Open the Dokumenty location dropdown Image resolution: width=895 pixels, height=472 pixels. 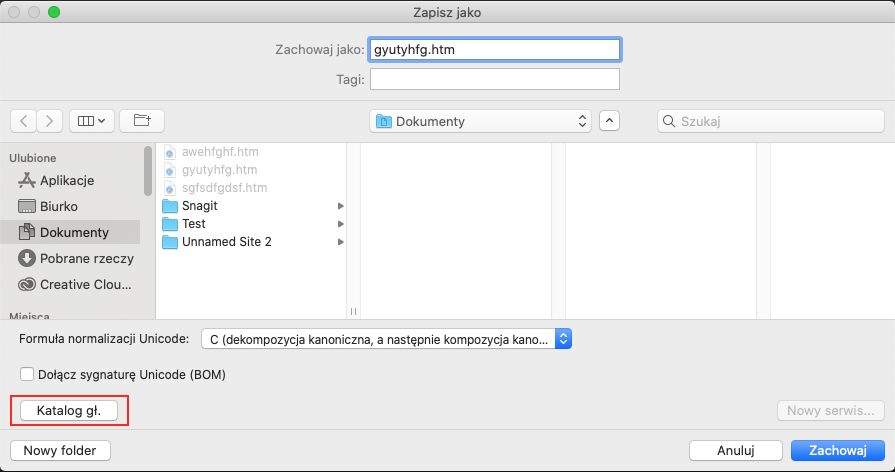coord(480,121)
